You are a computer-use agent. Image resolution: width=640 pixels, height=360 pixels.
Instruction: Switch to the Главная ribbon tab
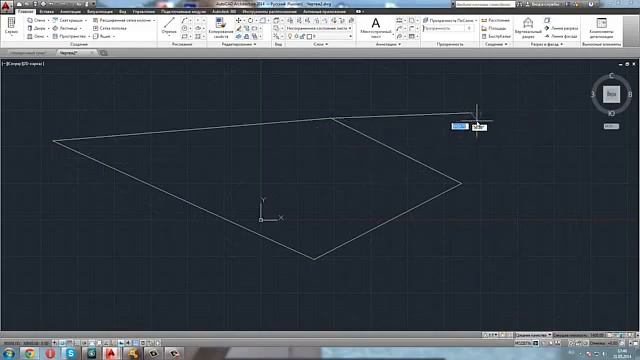[25, 11]
